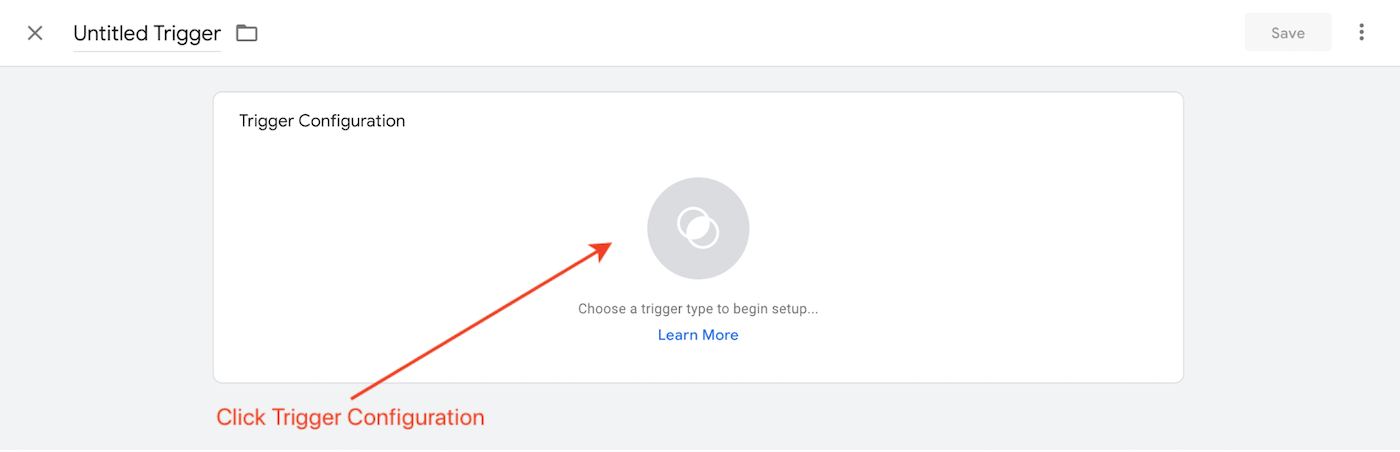Rename the Untitled Trigger title field
Viewport: 1400px width, 452px height.
click(x=147, y=33)
